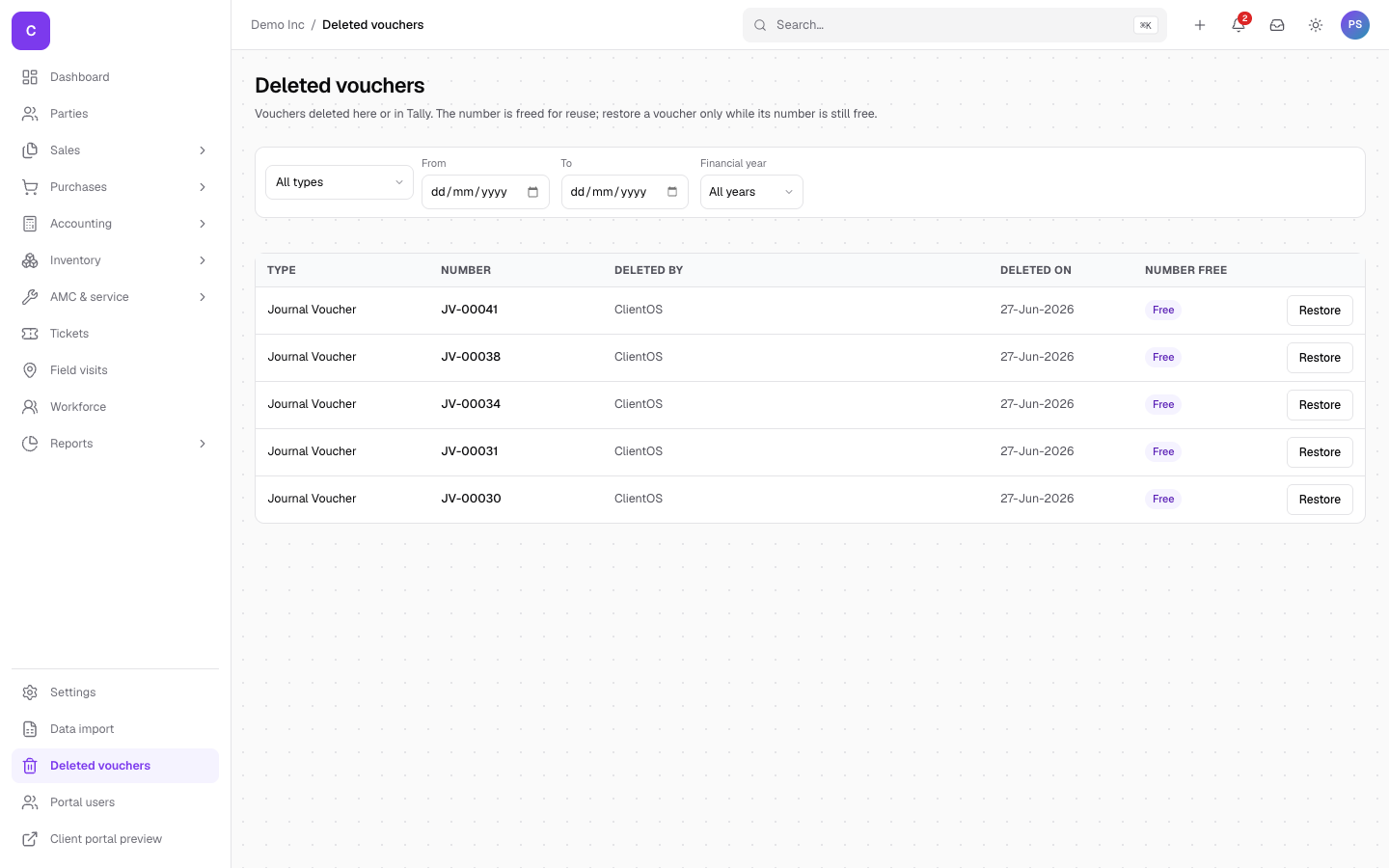Click voucher number JV-00030
This screenshot has width=1389, height=868.
coord(471,499)
